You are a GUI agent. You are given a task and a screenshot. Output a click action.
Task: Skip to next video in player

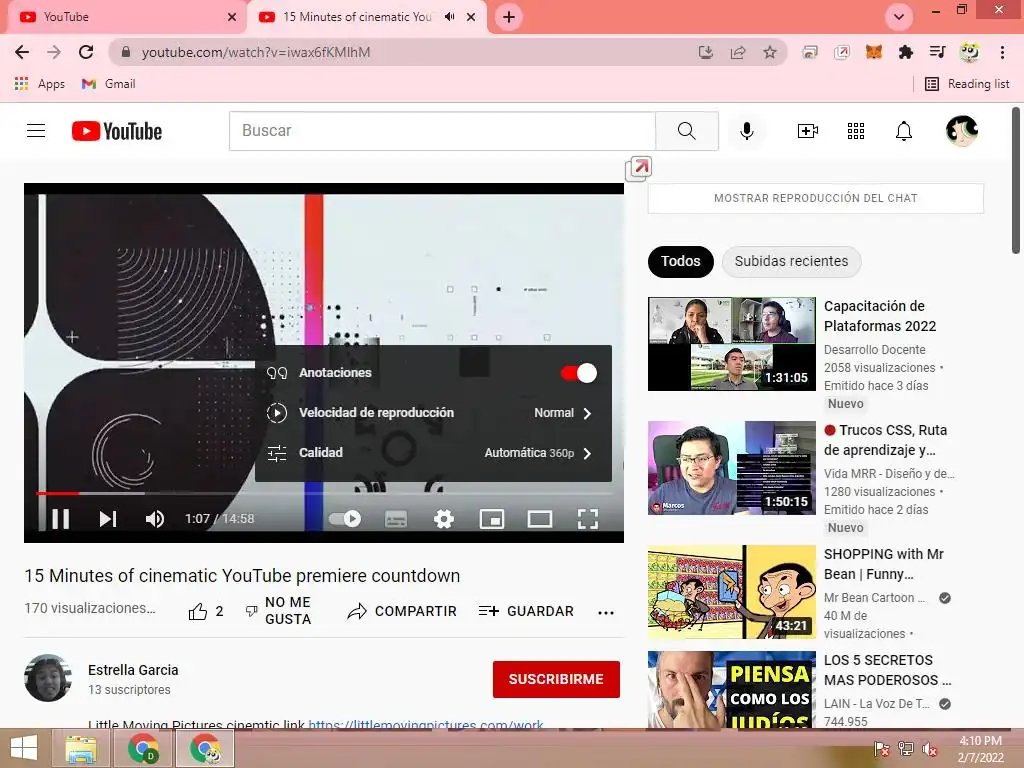pos(108,519)
